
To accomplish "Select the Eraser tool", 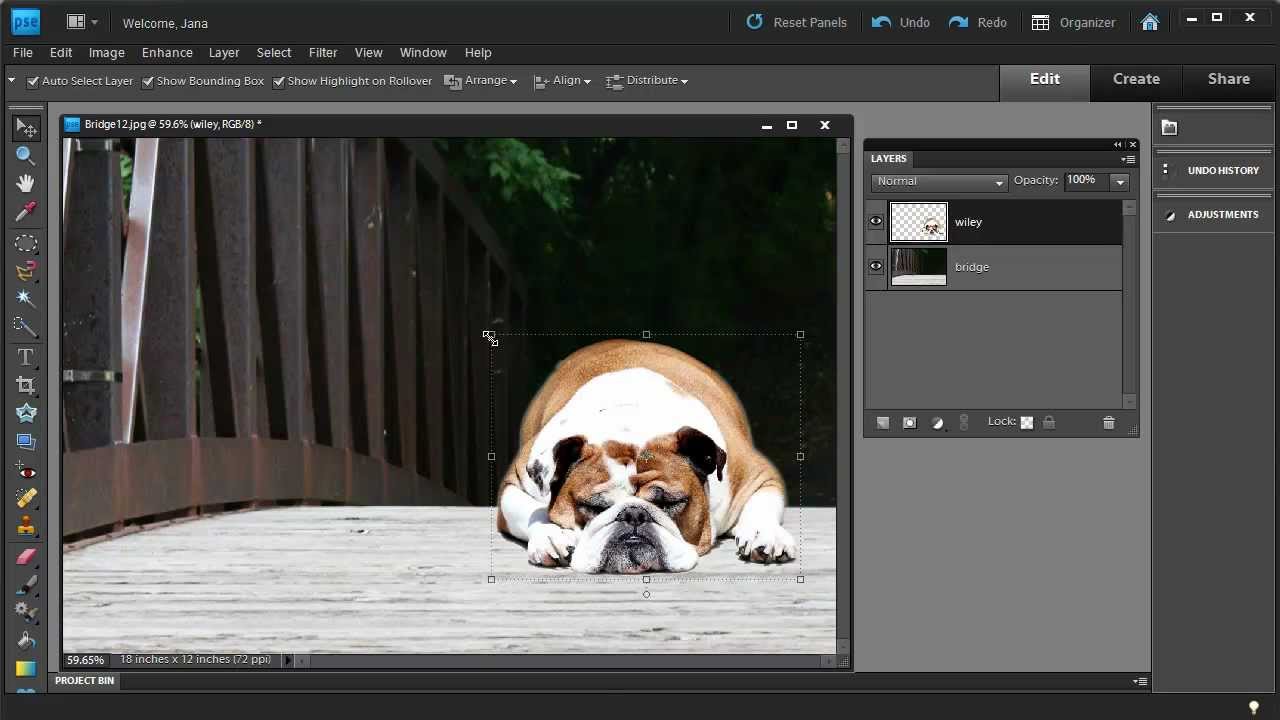I will pos(26,558).
